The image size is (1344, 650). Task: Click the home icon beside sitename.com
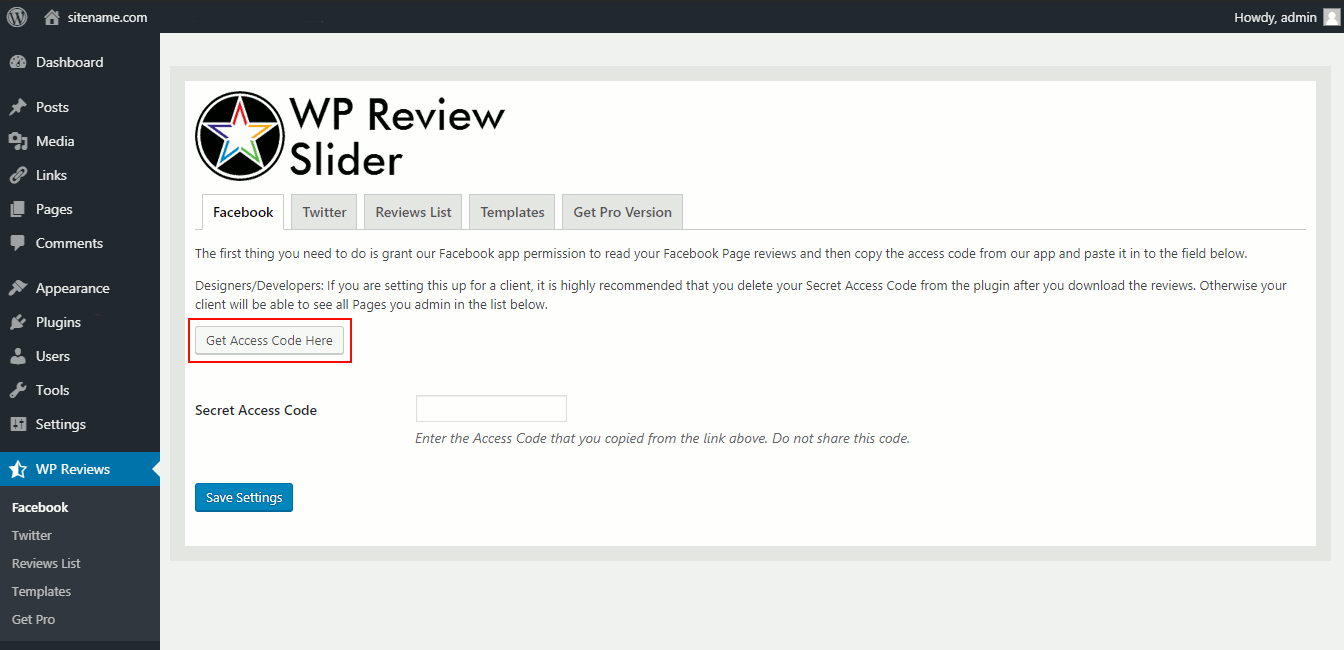point(52,17)
